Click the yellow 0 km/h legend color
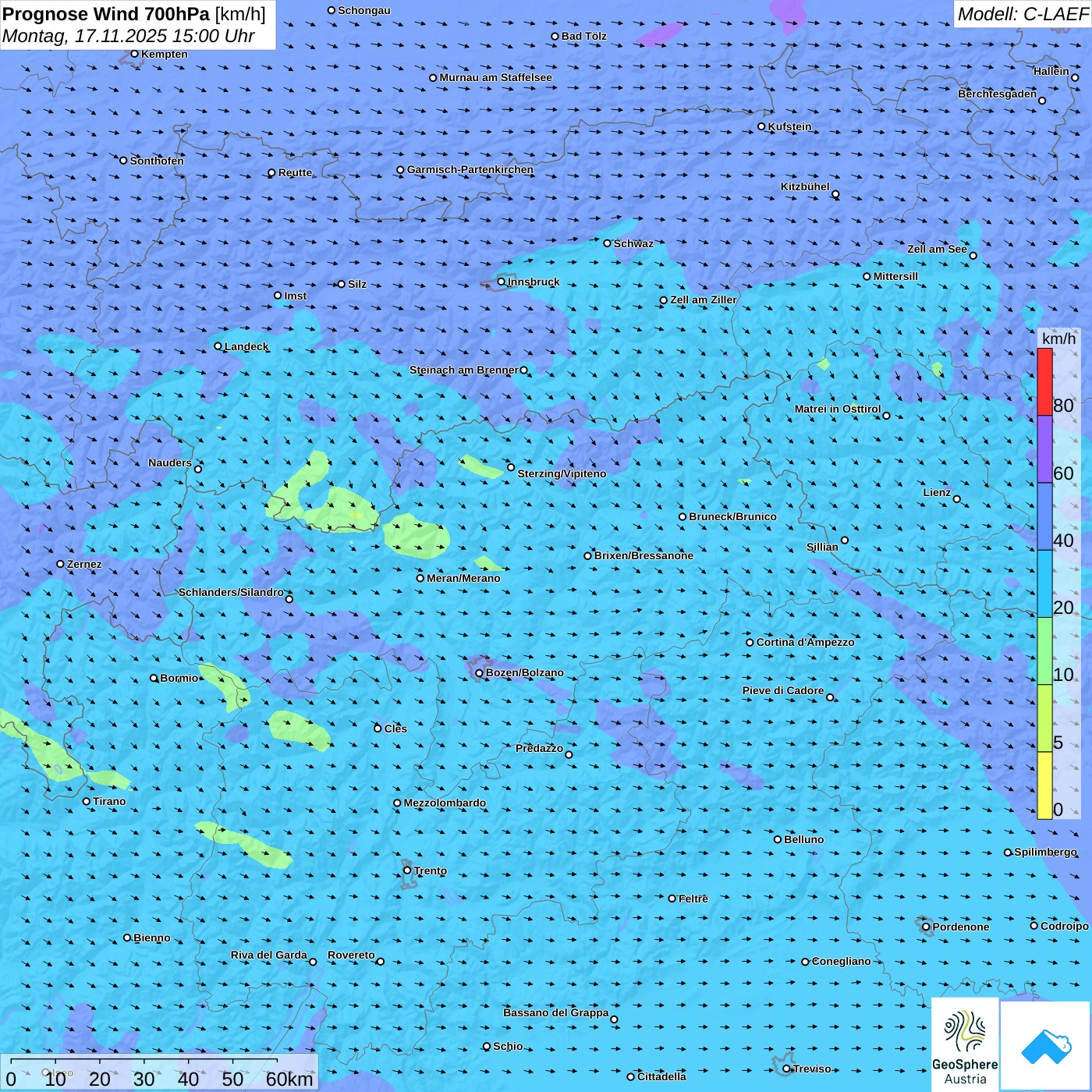1092x1092 pixels. 1044,785
